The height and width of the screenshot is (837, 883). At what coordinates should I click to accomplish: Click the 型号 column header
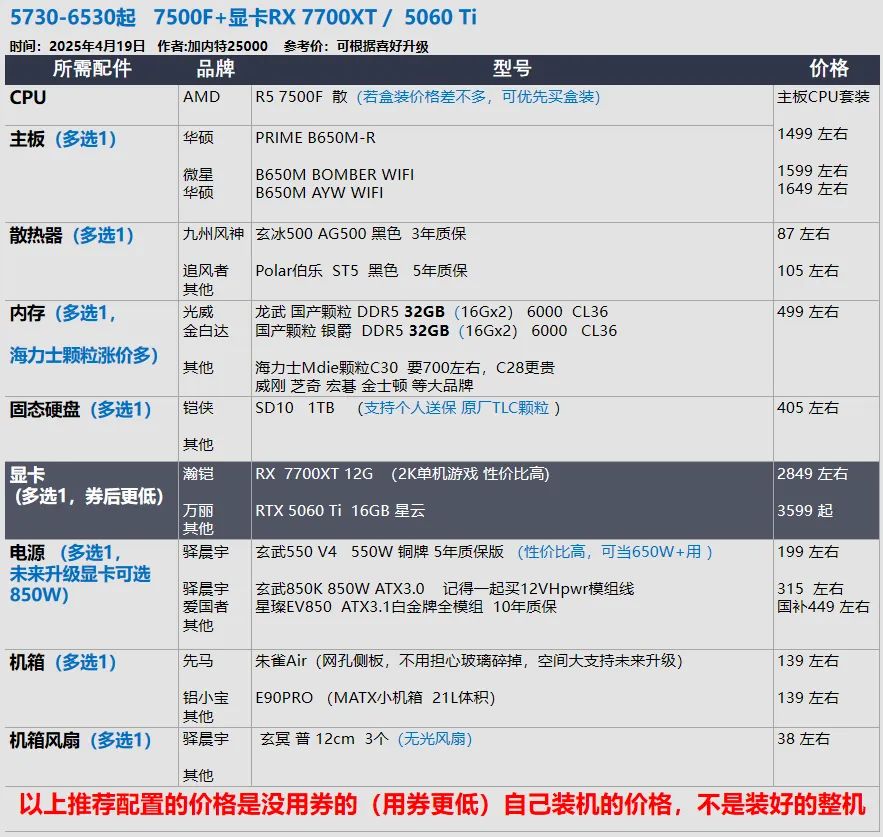512,69
